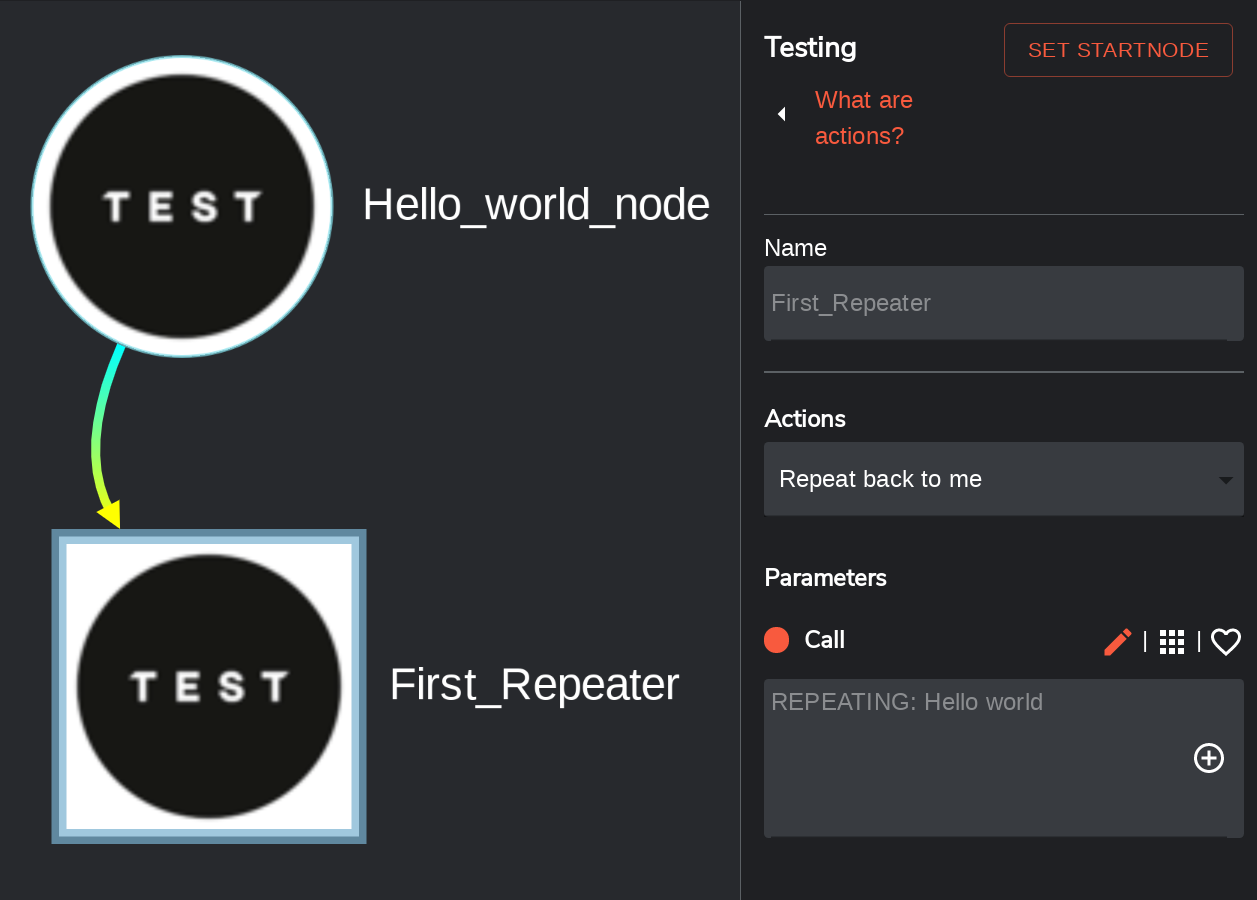
Task: Click the Call parameter label
Action: pos(825,640)
